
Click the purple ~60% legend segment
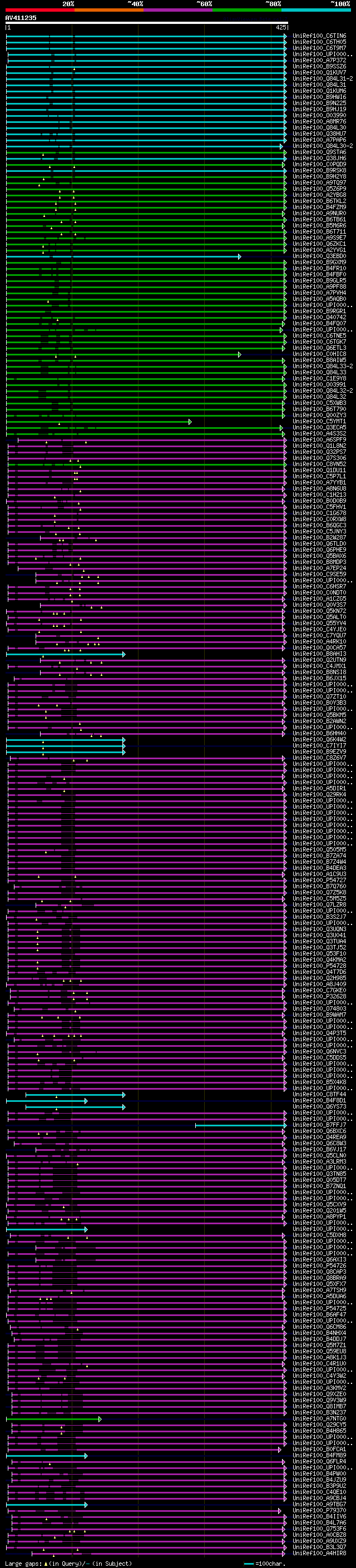(179, 10)
